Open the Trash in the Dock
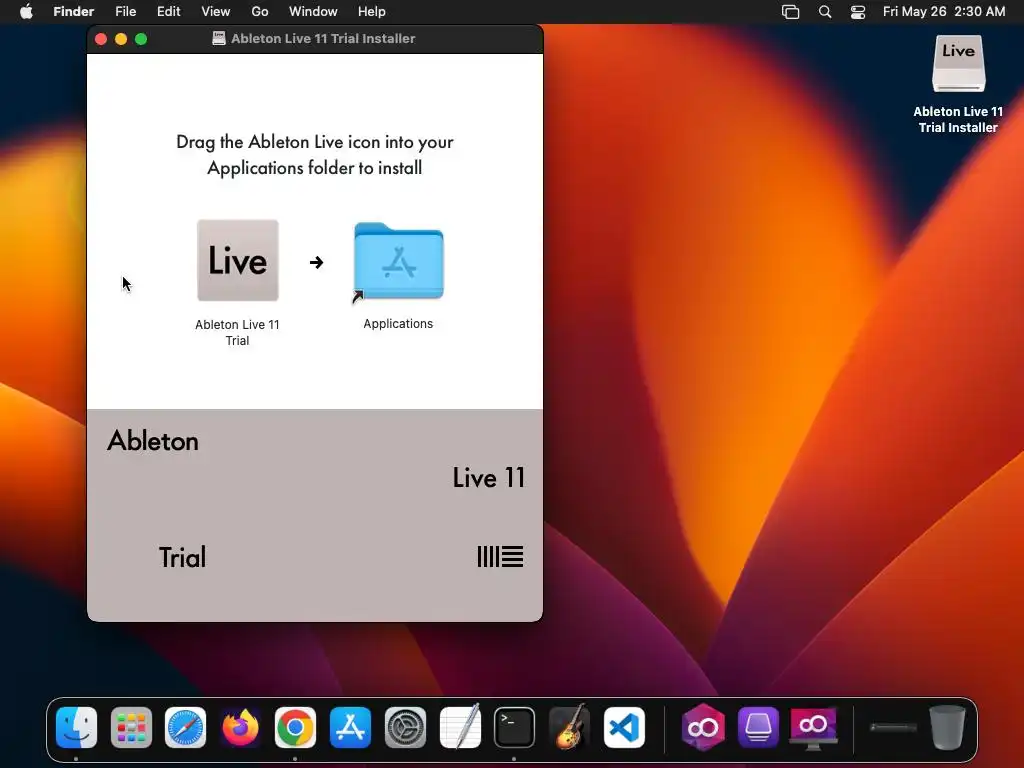The image size is (1024, 768). click(x=947, y=727)
